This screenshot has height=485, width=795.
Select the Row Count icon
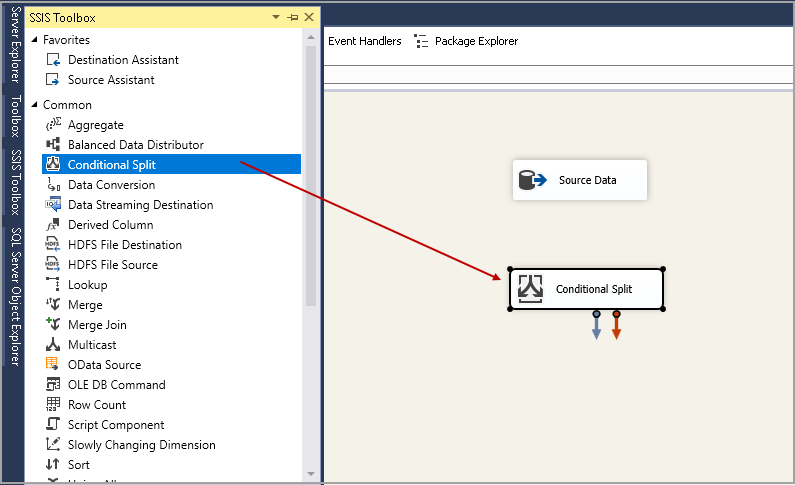[x=53, y=404]
